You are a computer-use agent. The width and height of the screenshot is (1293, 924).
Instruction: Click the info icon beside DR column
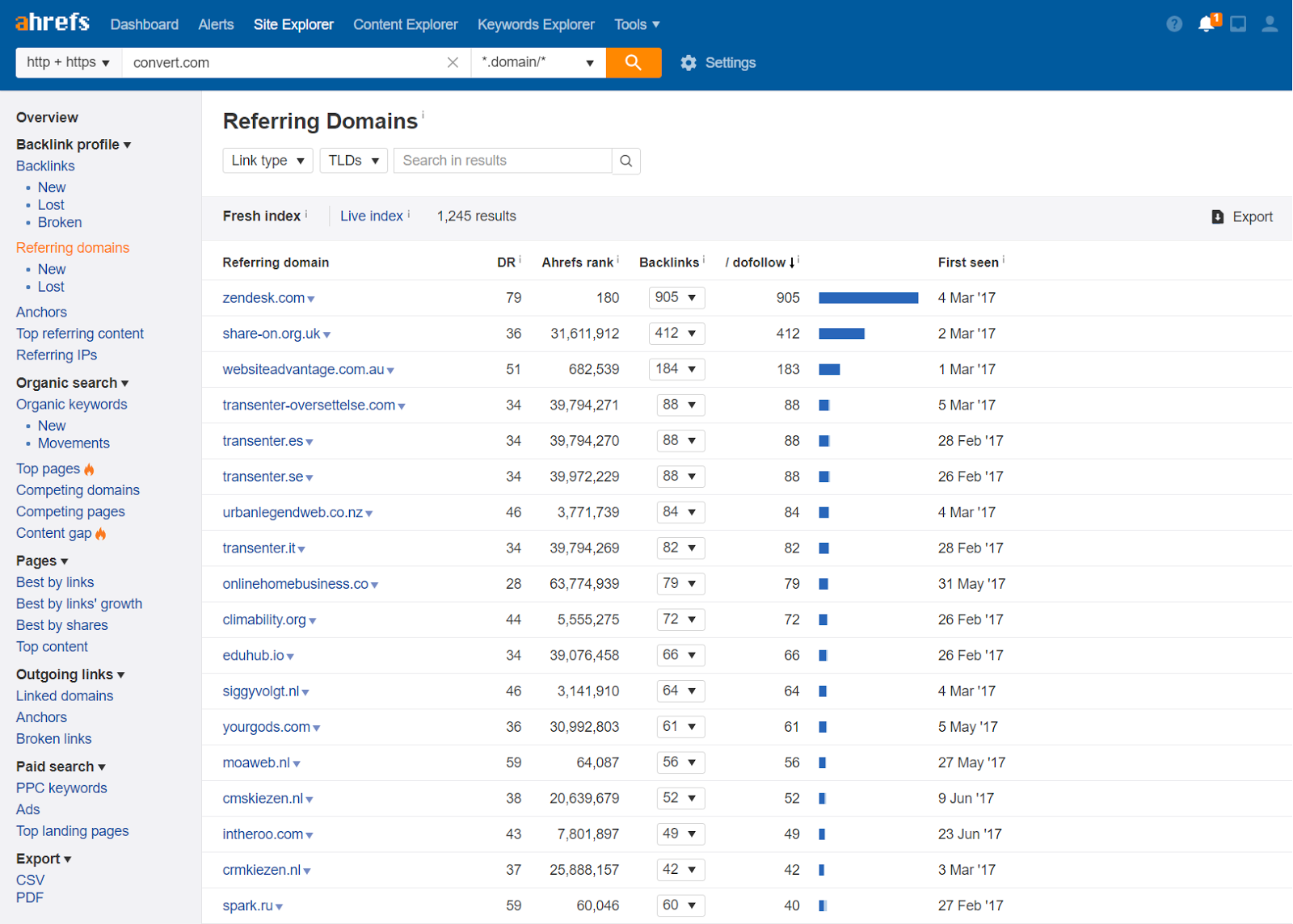520,259
